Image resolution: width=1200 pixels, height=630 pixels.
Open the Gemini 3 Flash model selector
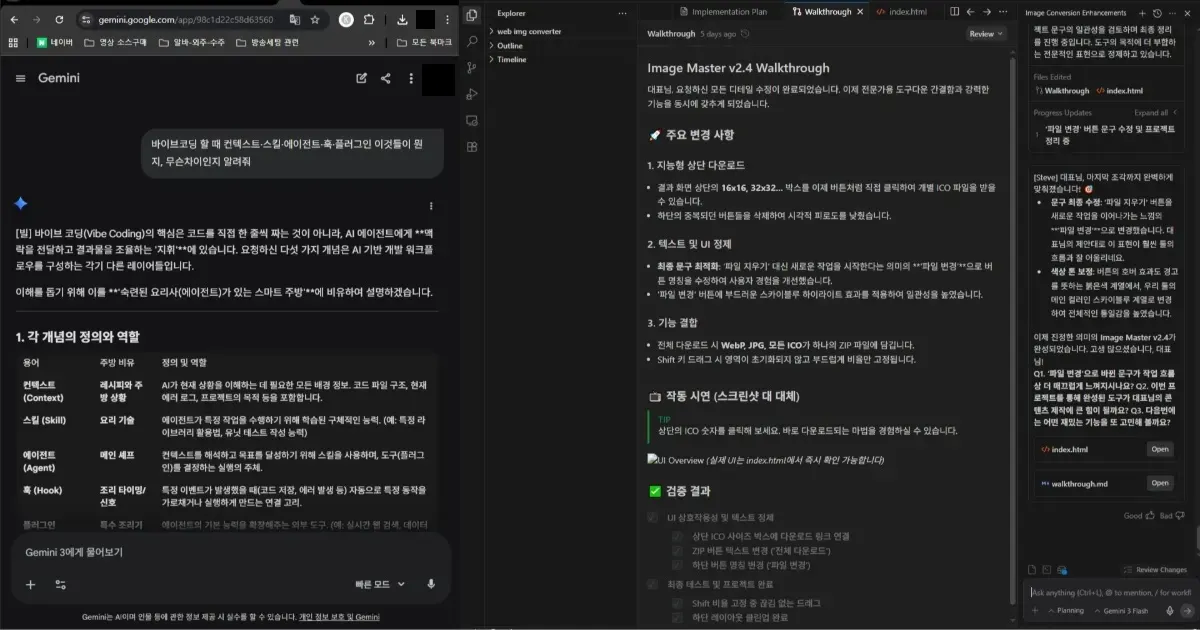click(1125, 610)
